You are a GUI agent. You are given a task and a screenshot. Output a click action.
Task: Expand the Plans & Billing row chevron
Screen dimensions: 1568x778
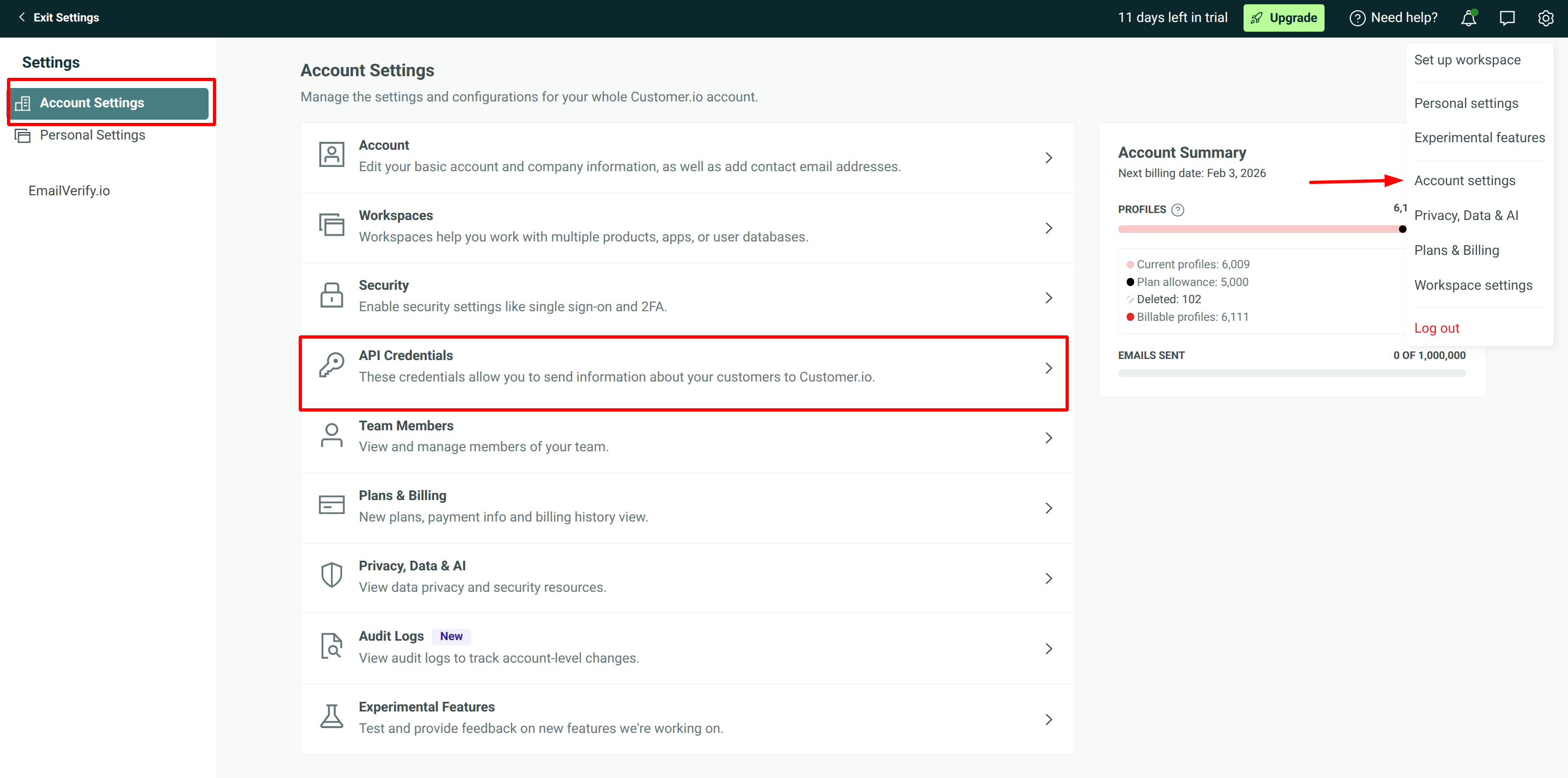1049,508
